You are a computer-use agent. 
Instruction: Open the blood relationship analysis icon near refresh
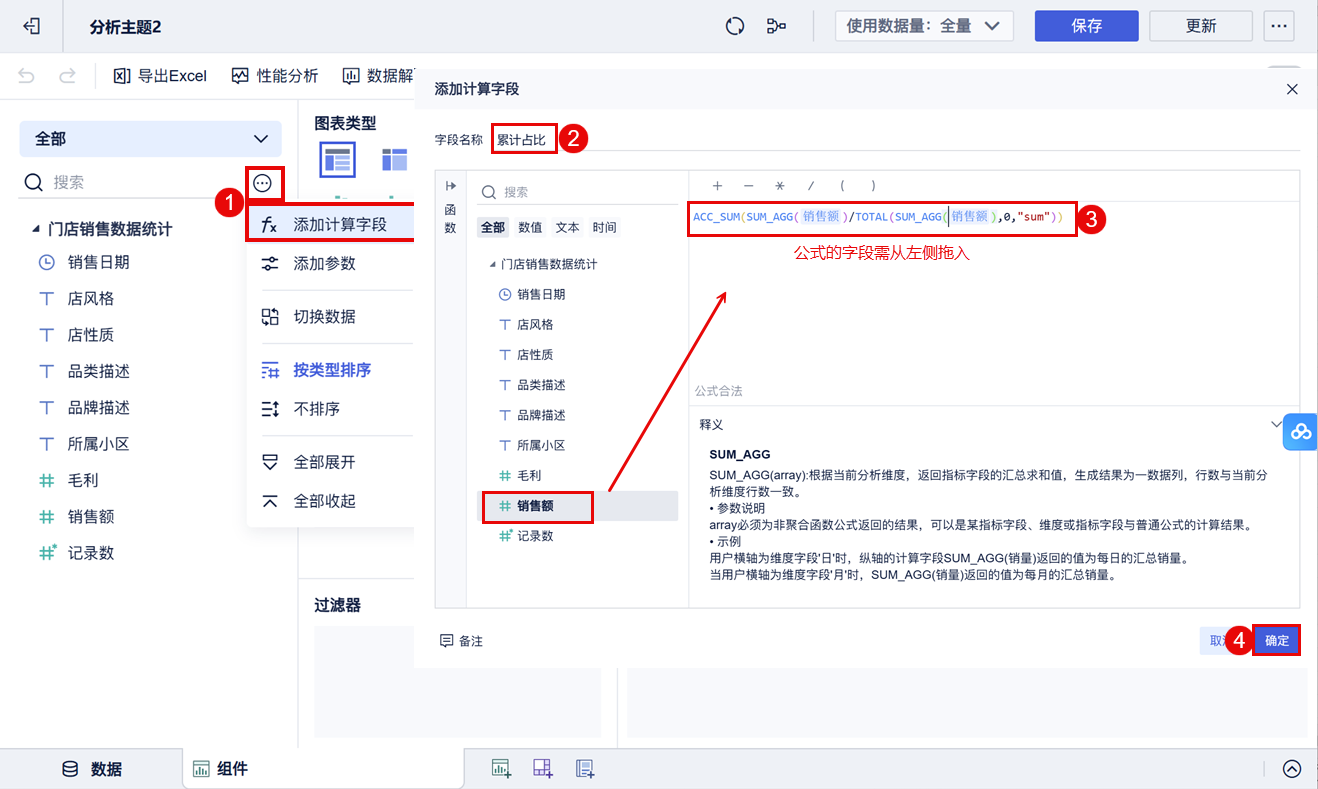pos(778,26)
